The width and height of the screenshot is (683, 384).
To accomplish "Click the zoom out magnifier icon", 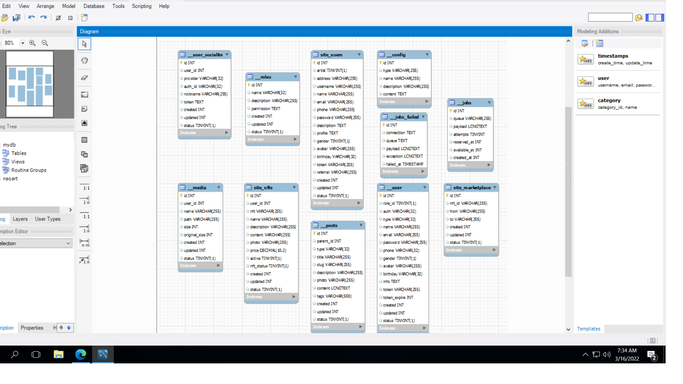I will (45, 43).
